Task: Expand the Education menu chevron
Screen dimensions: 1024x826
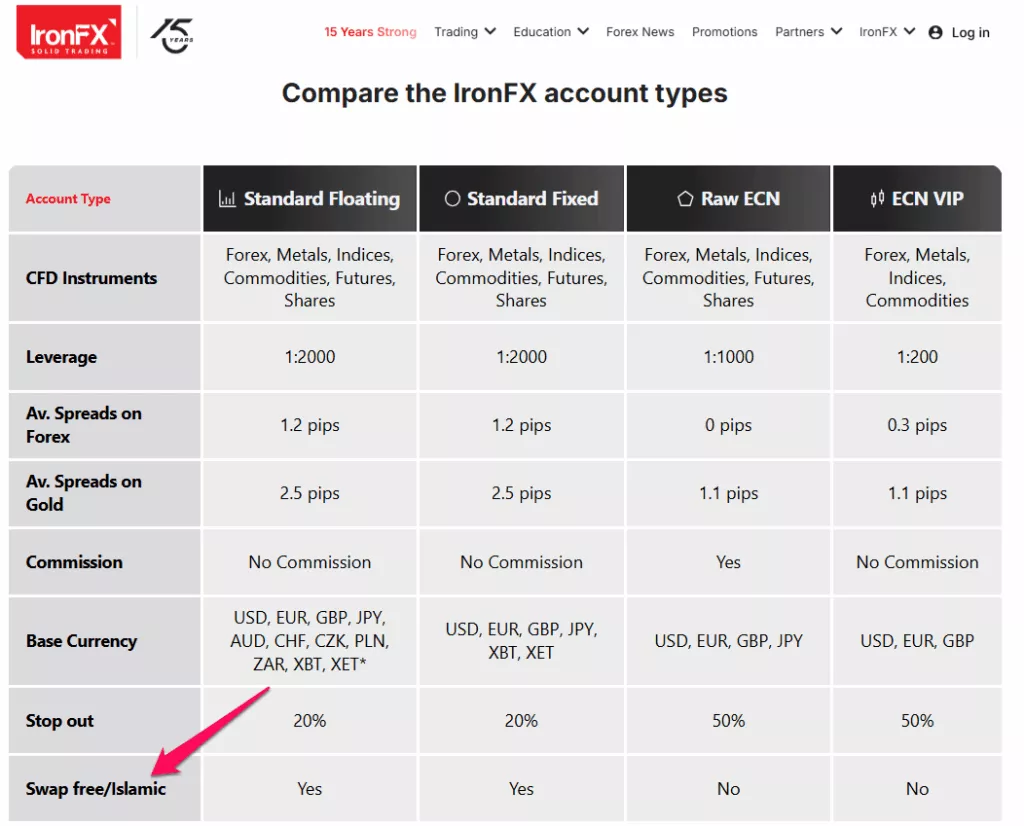Action: click(x=583, y=31)
